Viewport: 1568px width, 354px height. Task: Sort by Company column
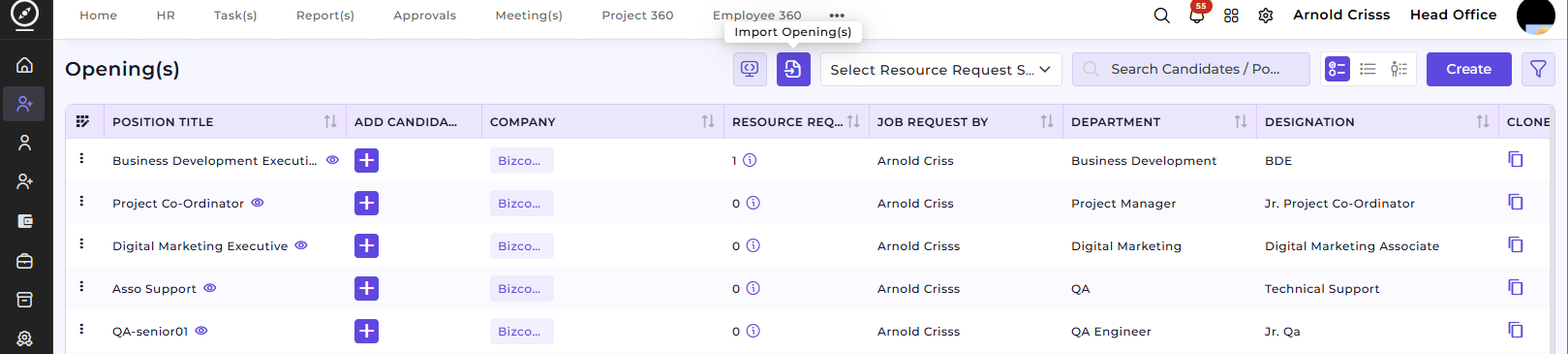coord(708,121)
